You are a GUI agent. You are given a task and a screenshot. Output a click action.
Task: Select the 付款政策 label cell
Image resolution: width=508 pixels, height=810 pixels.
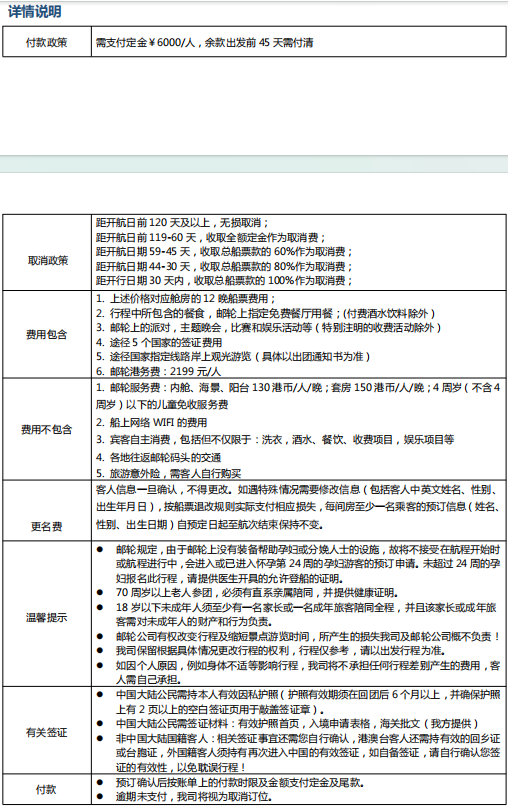click(x=47, y=42)
